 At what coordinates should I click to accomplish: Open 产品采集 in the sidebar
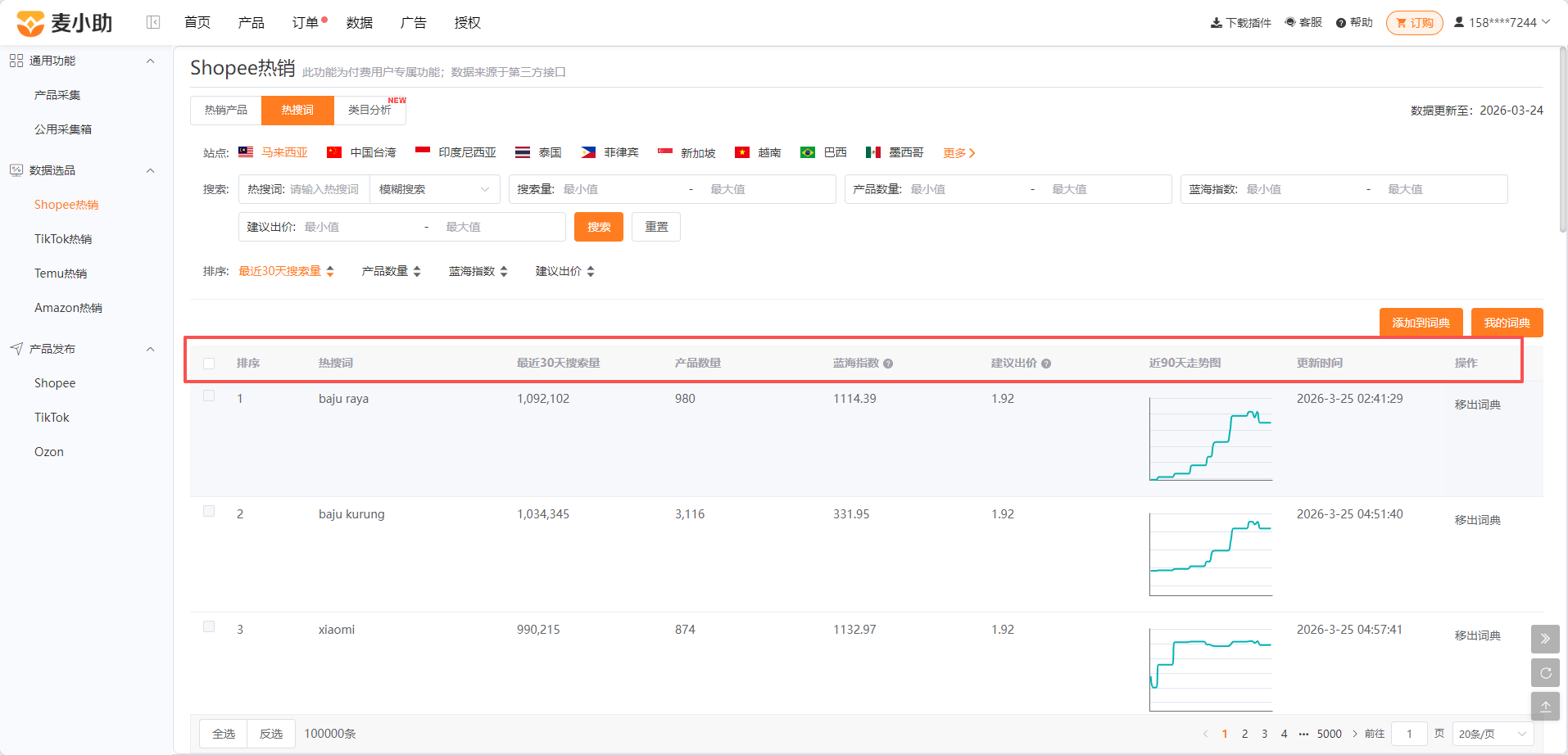pos(57,95)
